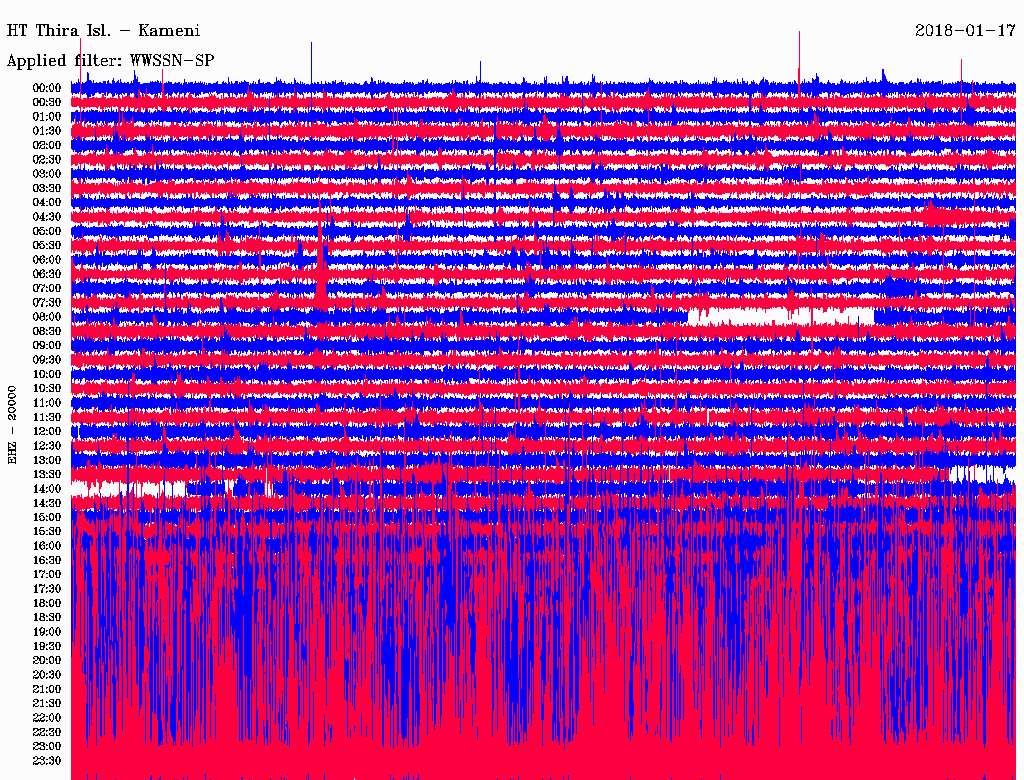
Task: Click the white data gap in 08:00 trace
Action: pos(780,316)
